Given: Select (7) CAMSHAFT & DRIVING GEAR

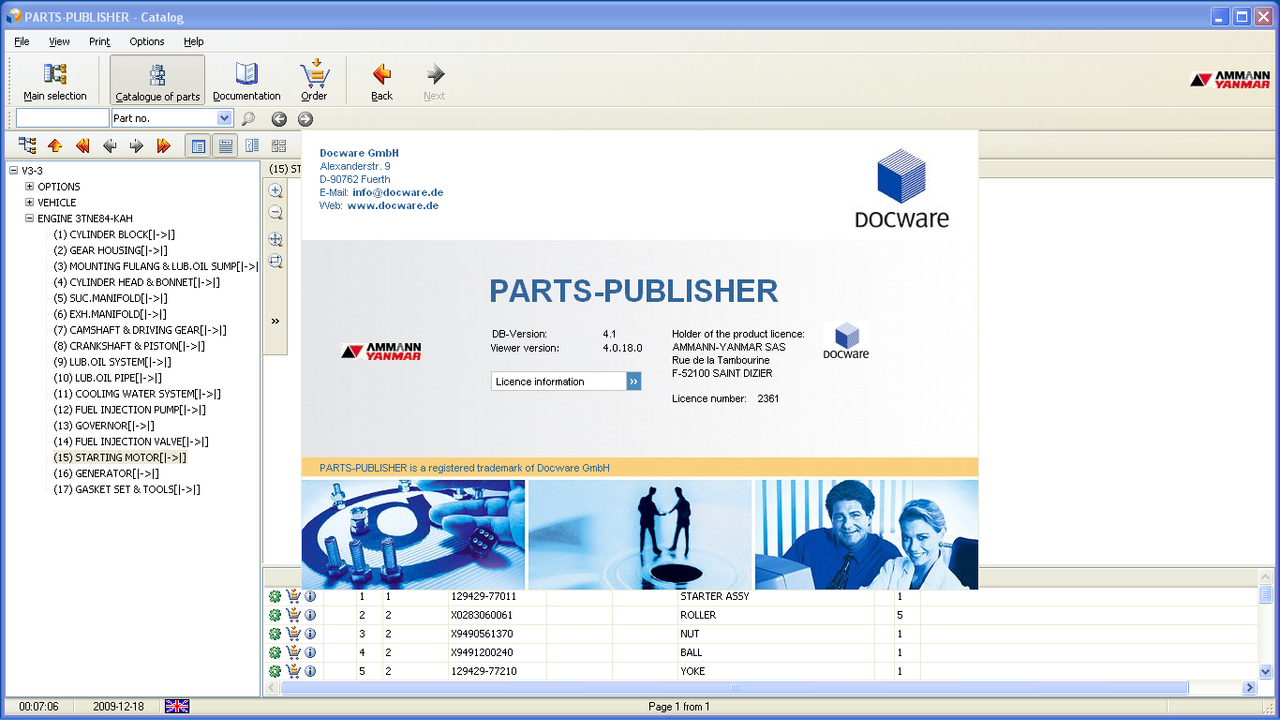Looking at the screenshot, I should click(x=140, y=330).
